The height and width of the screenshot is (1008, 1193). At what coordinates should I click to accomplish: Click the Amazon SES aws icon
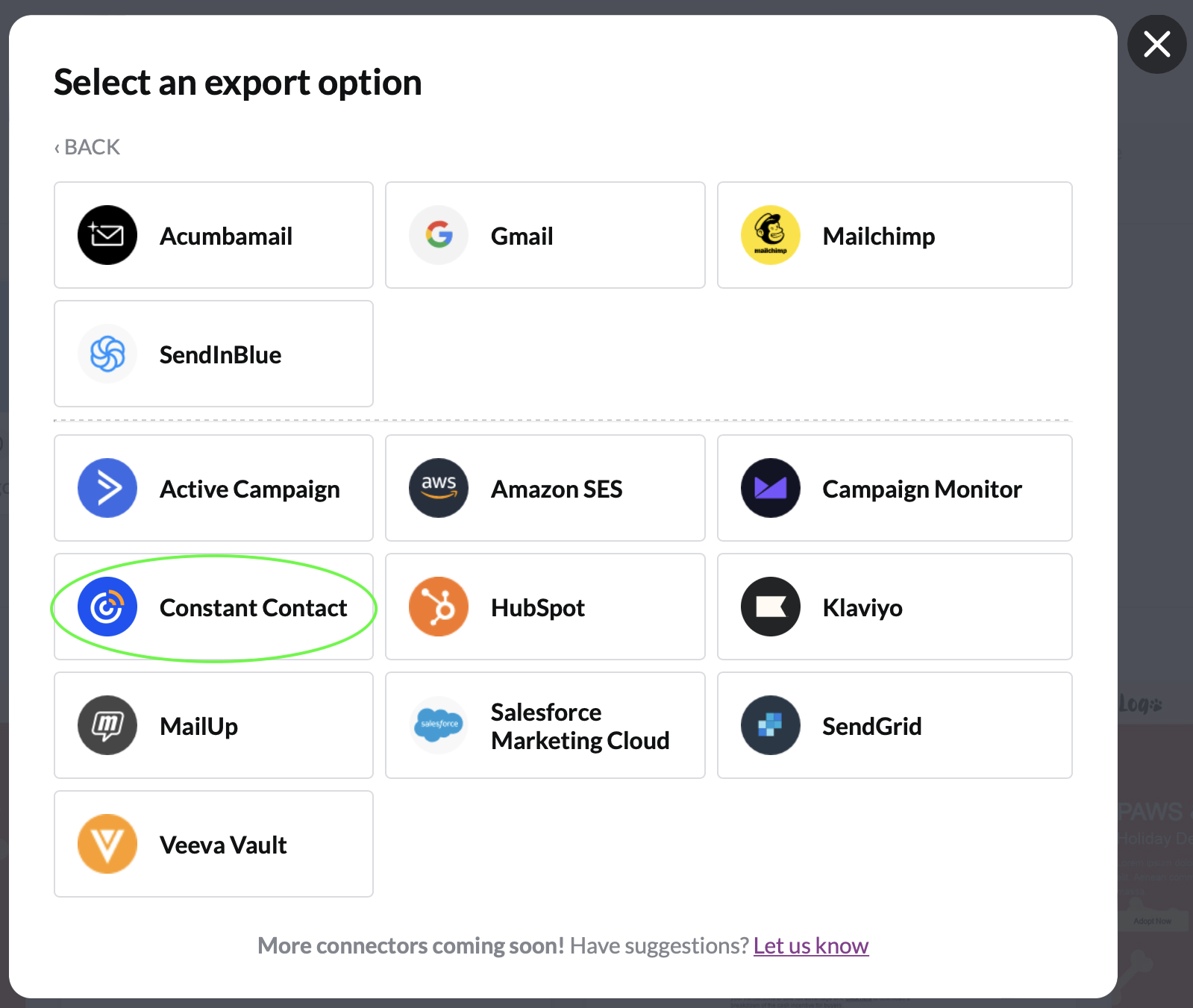pos(439,488)
